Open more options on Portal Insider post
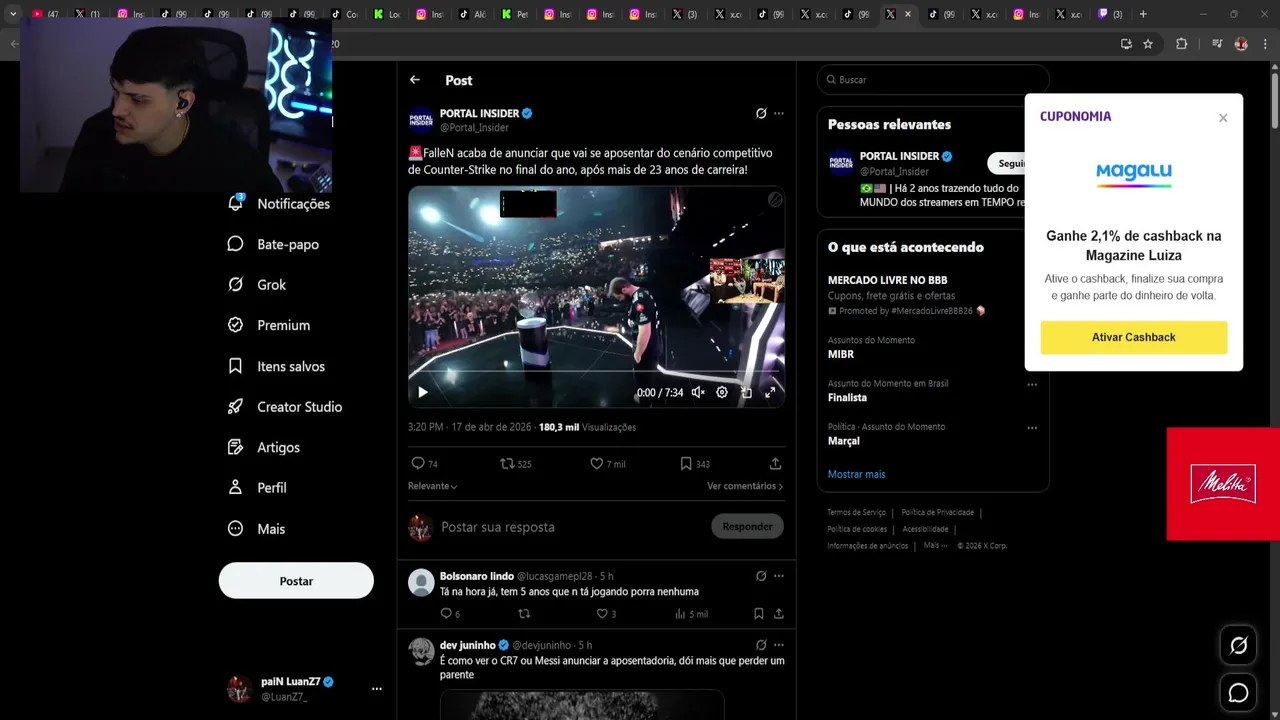This screenshot has width=1280, height=720. pos(779,114)
